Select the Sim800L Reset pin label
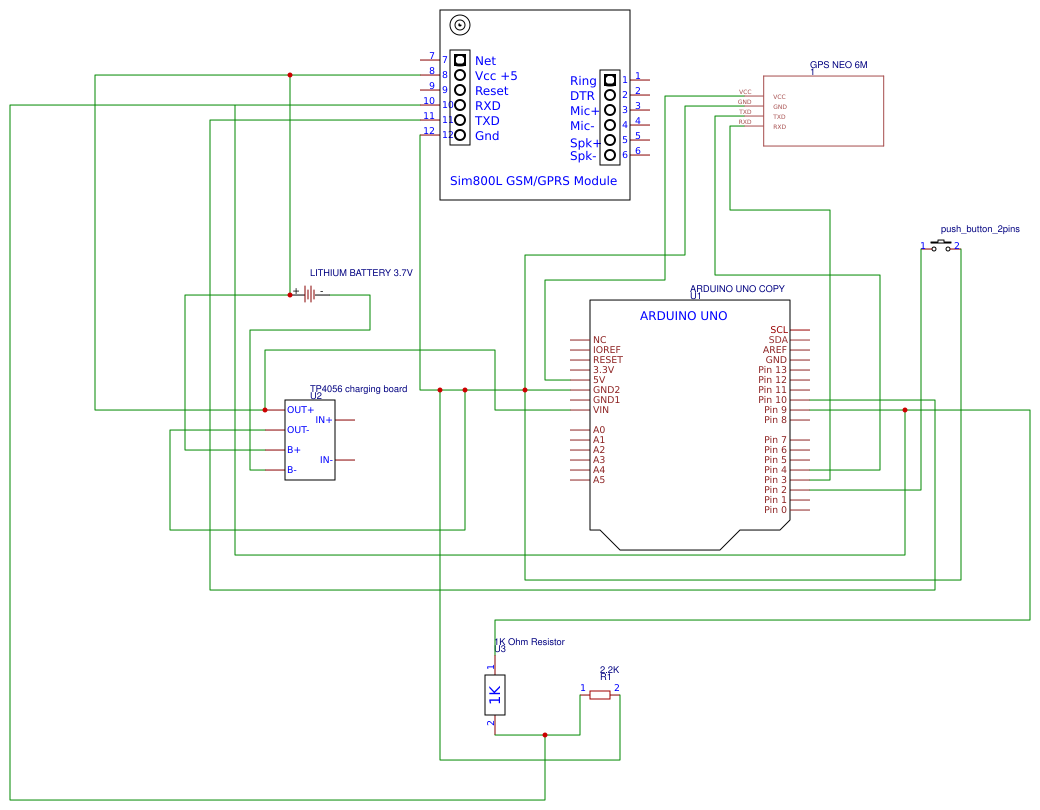 tap(491, 91)
